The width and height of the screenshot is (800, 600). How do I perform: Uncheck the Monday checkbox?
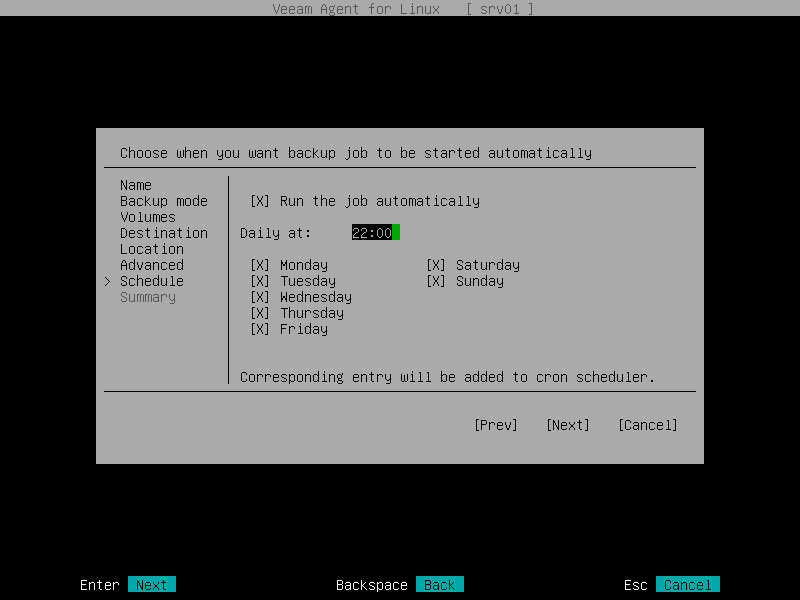point(260,265)
